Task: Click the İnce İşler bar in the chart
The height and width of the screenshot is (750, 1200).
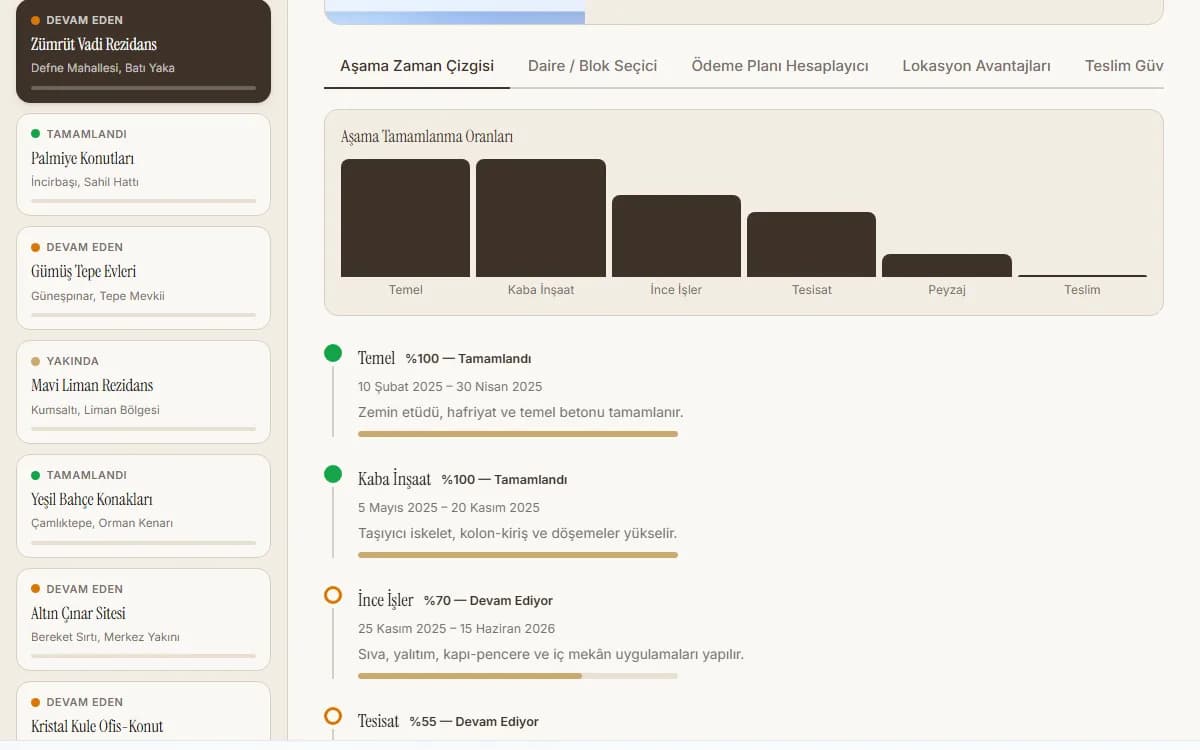Action: [x=676, y=236]
